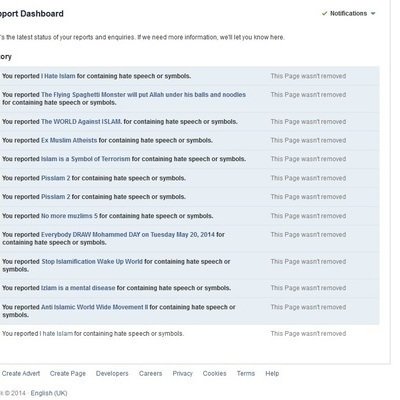Image resolution: width=400 pixels, height=400 pixels.
Task: Change language via English (UK) link
Action: click(49, 393)
